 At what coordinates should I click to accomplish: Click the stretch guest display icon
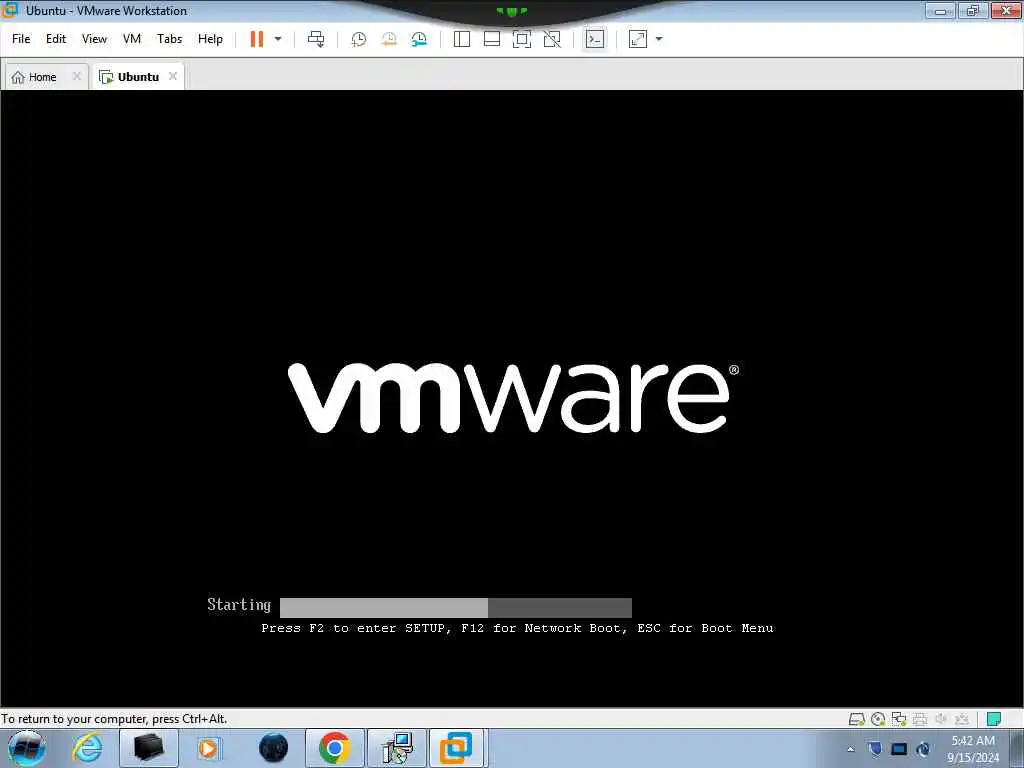coord(638,39)
